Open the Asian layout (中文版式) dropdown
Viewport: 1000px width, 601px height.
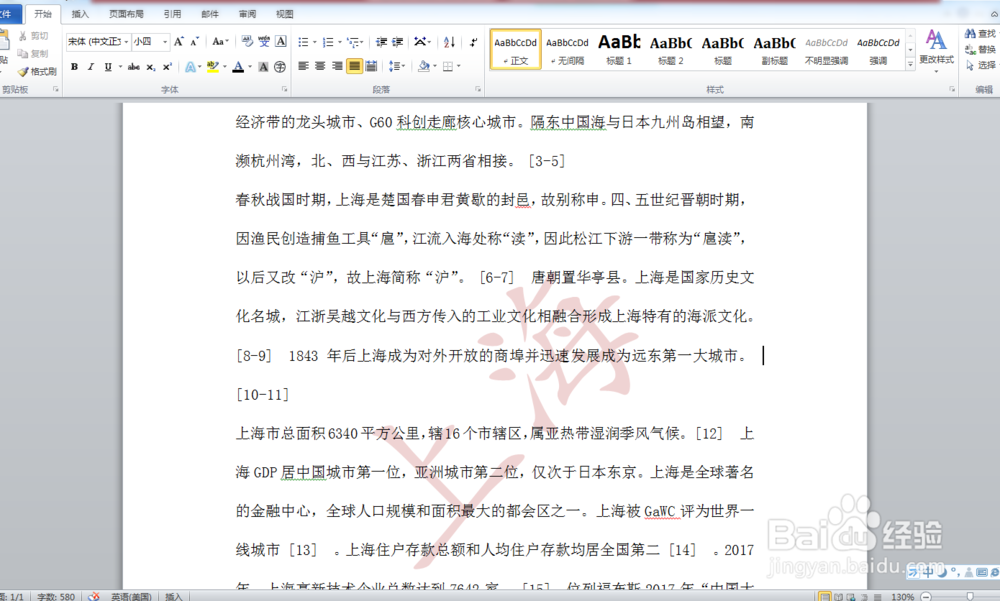pyautogui.click(x=422, y=41)
